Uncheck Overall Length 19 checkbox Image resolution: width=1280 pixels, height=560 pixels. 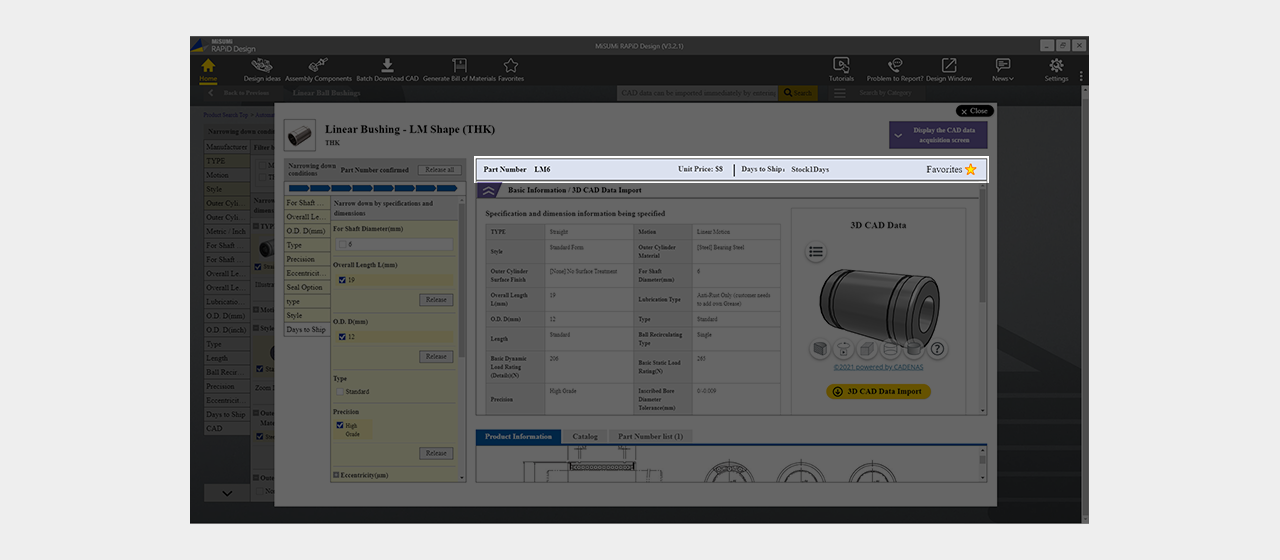tap(342, 280)
